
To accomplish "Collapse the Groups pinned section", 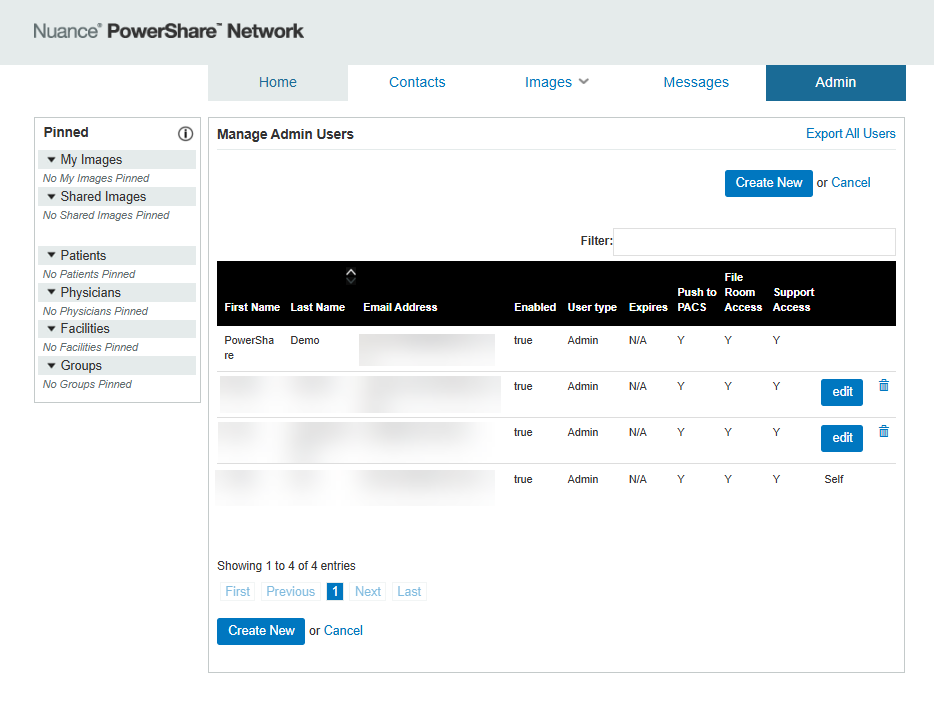I will point(117,366).
